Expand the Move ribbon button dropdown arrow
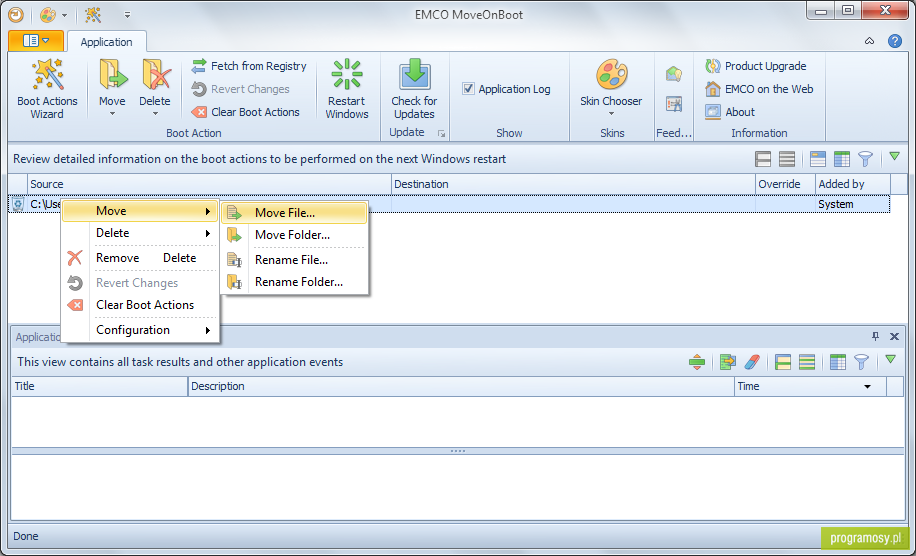 tap(112, 114)
